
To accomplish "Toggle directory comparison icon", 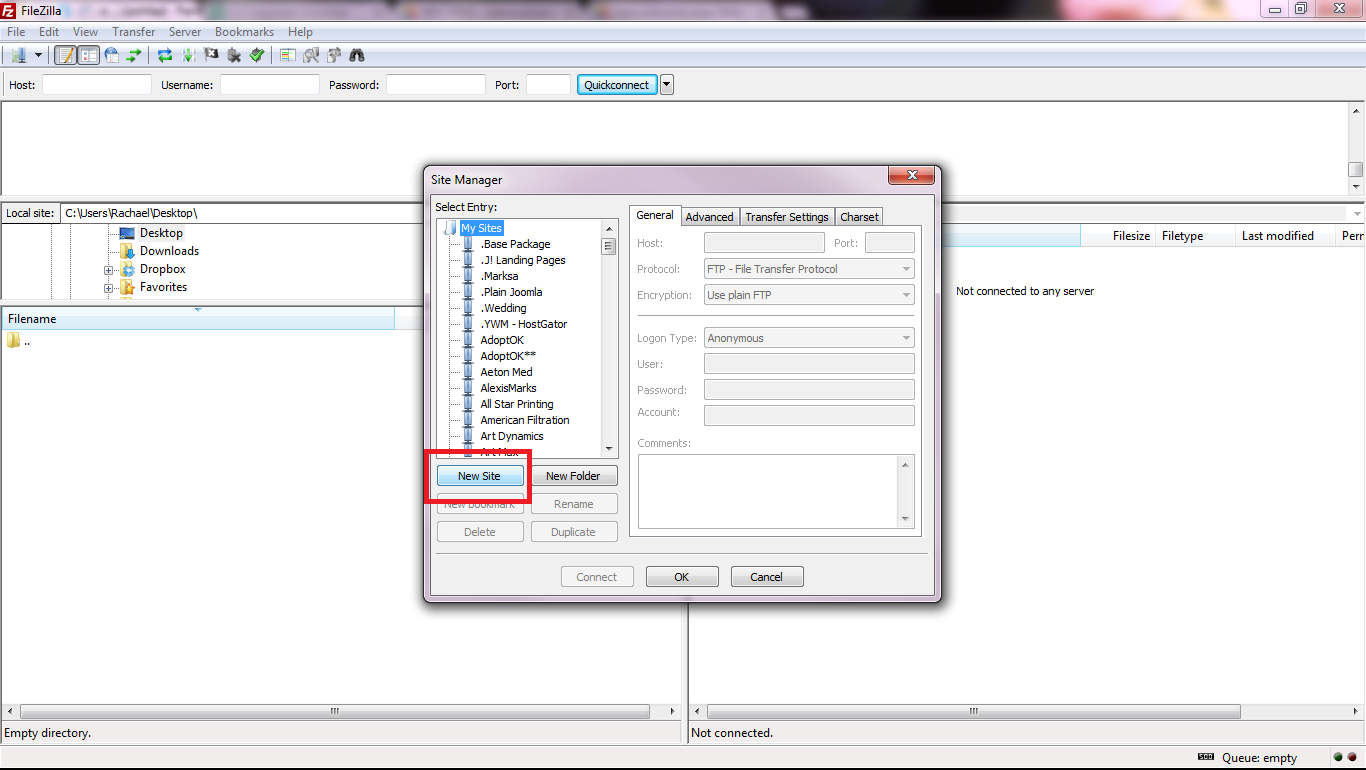I will click(311, 55).
